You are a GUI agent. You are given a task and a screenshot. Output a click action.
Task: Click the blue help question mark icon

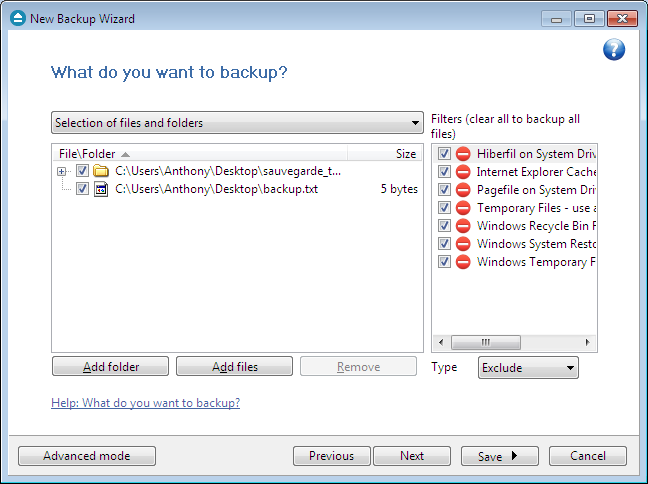click(x=614, y=50)
